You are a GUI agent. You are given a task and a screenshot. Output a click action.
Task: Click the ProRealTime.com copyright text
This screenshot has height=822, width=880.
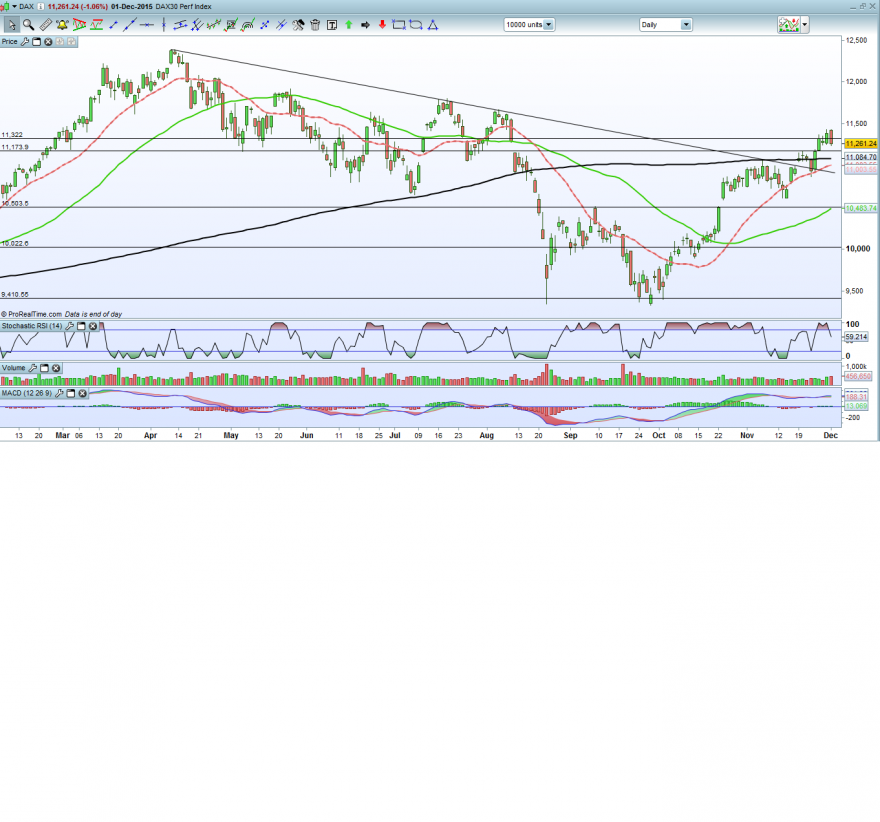click(31, 314)
